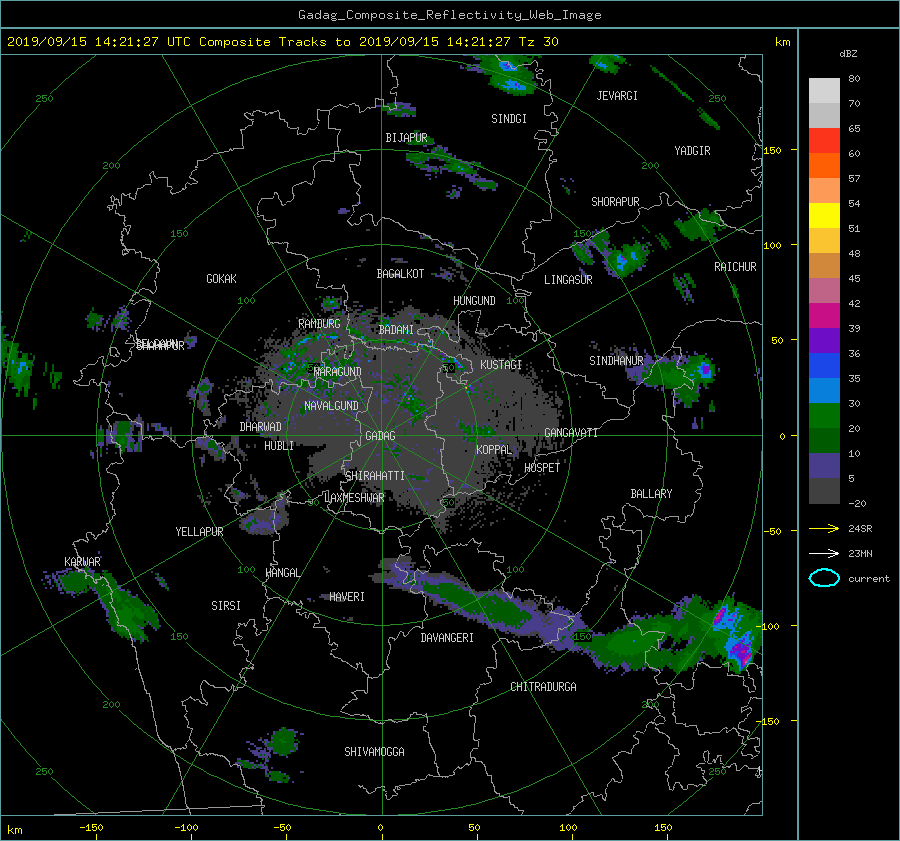Click the Gadag_Composite_Reflectivity_Web_Image title
The width and height of the screenshot is (900, 841).
click(x=449, y=15)
